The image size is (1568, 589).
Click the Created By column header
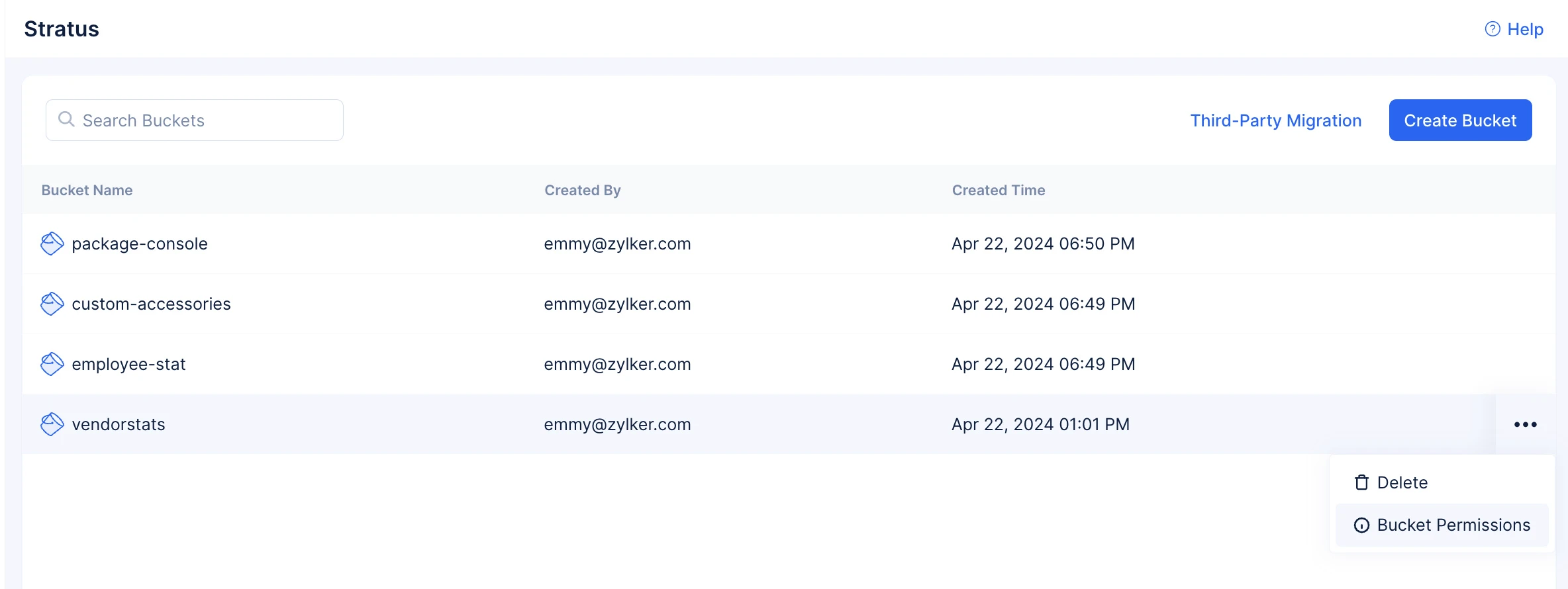(583, 190)
